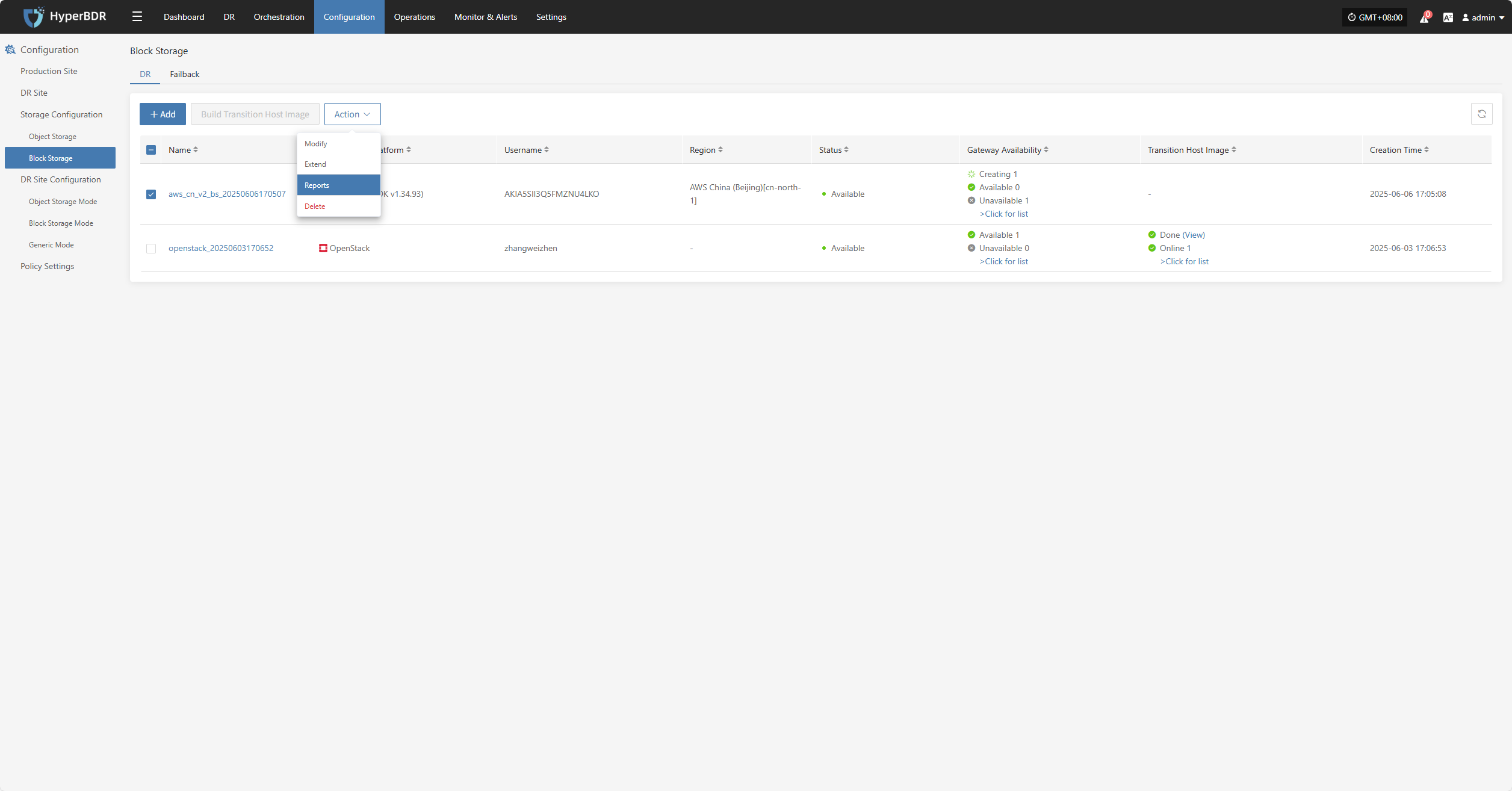Open Block Storage in sidebar

pos(60,158)
